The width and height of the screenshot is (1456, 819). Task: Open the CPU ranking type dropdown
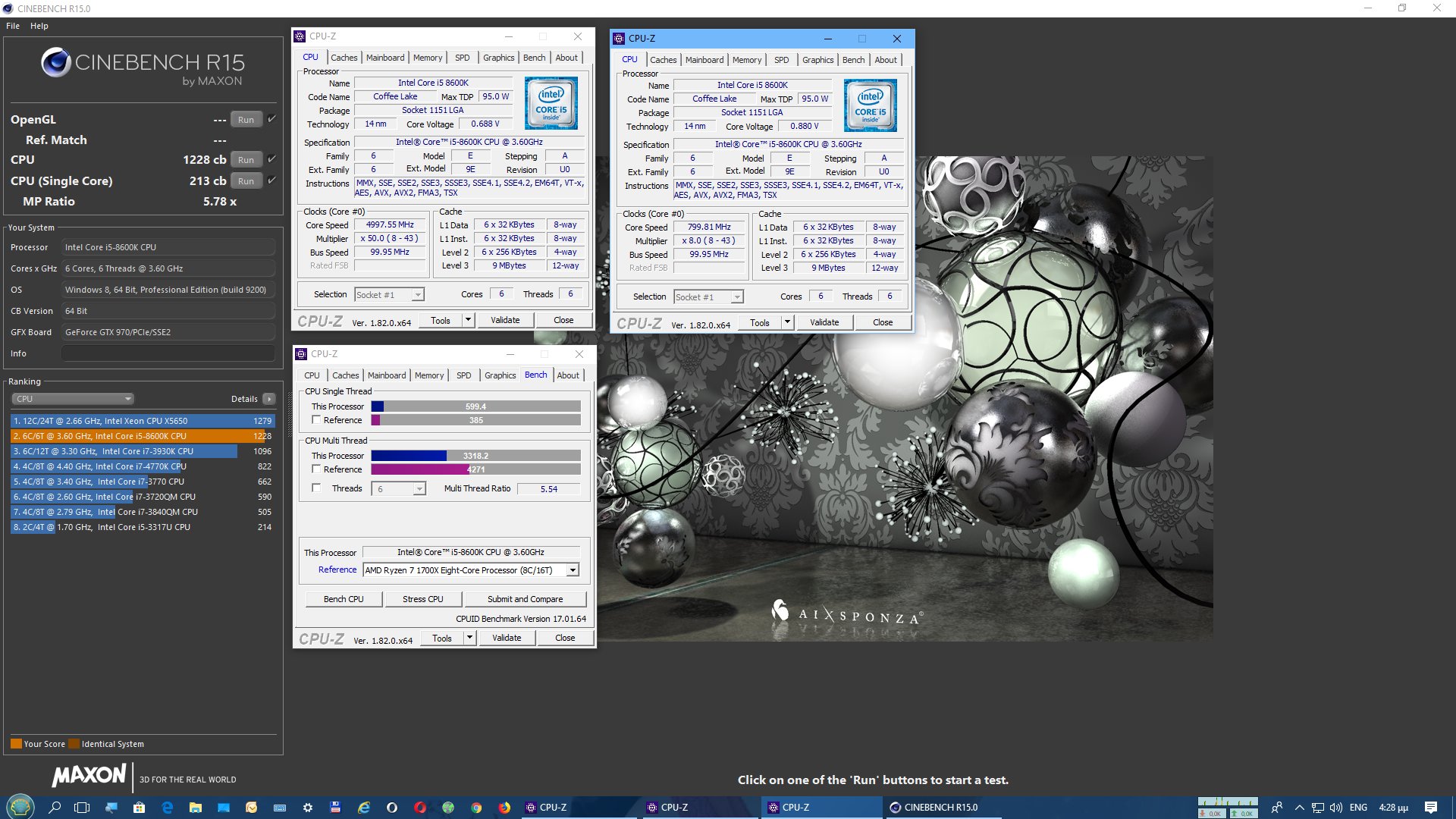click(73, 399)
